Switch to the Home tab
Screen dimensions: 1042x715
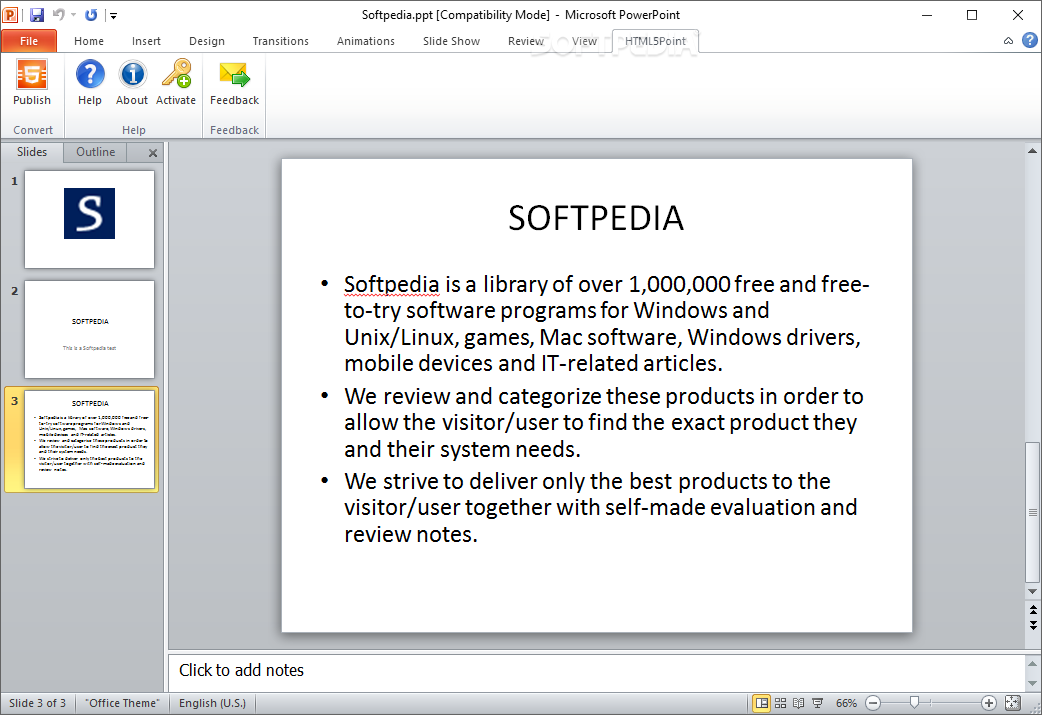point(89,41)
